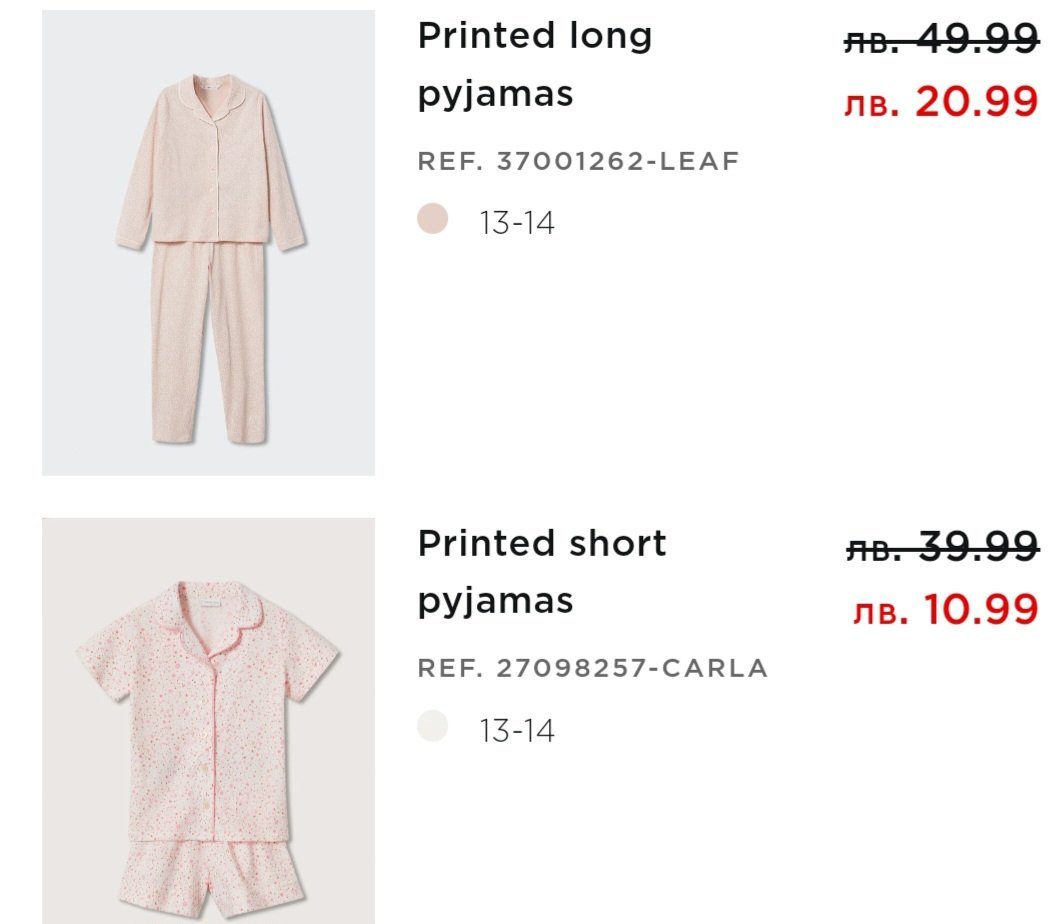Image resolution: width=1054 pixels, height=924 pixels.
Task: Click size 13-14 of the short pyjamas
Action: pos(516,731)
